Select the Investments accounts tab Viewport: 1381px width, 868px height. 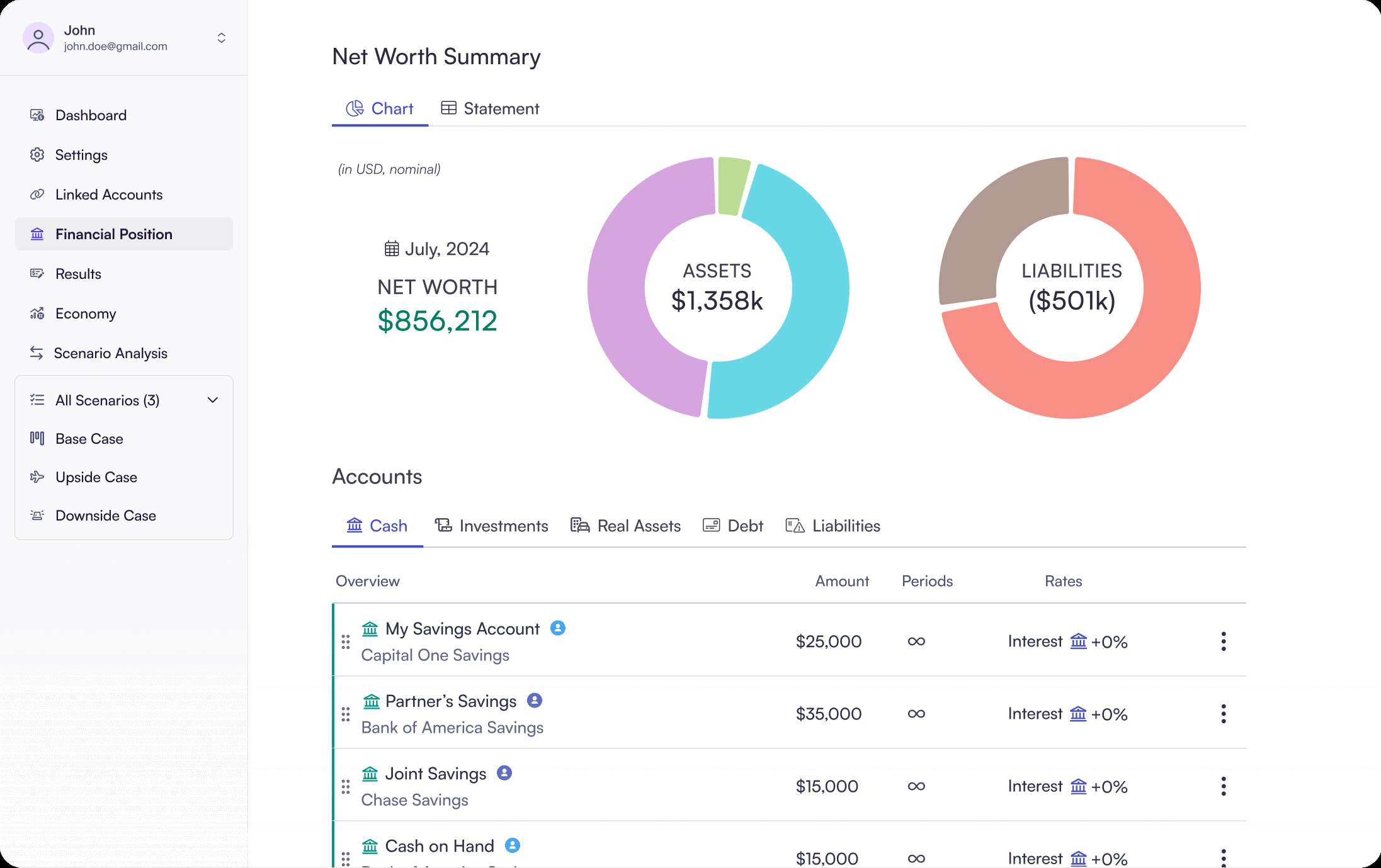491,526
